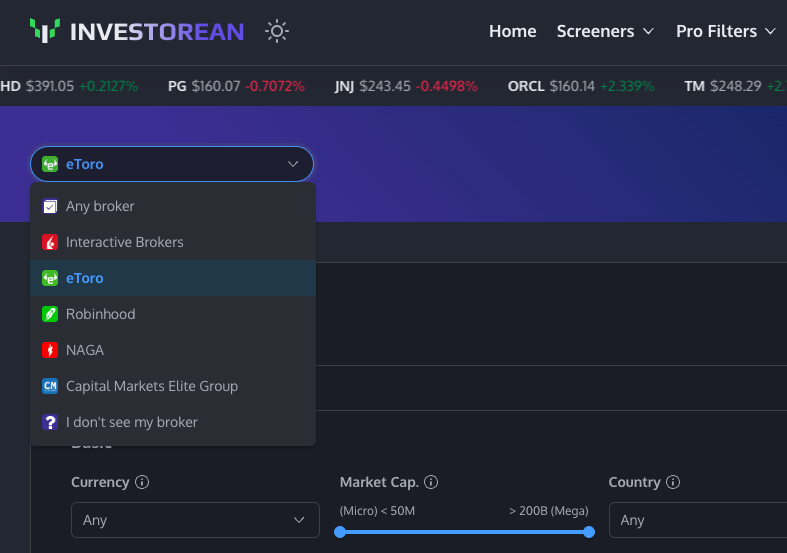Click the Screeners chevron arrow
Viewport: 787px width, 553px height.
648,31
